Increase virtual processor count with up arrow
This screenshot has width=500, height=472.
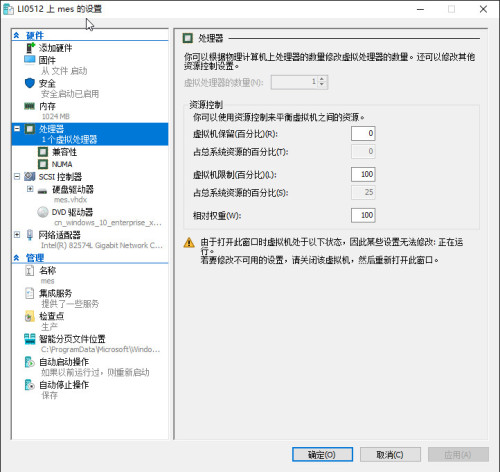coord(322,79)
